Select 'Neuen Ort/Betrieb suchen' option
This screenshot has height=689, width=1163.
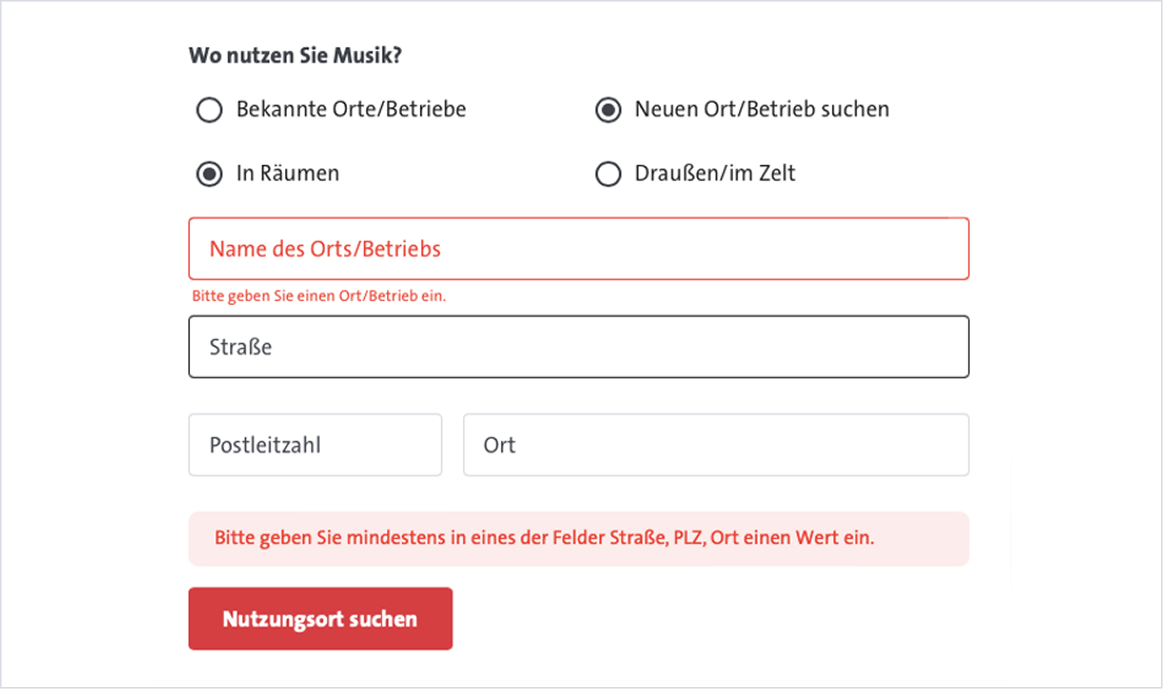click(608, 110)
